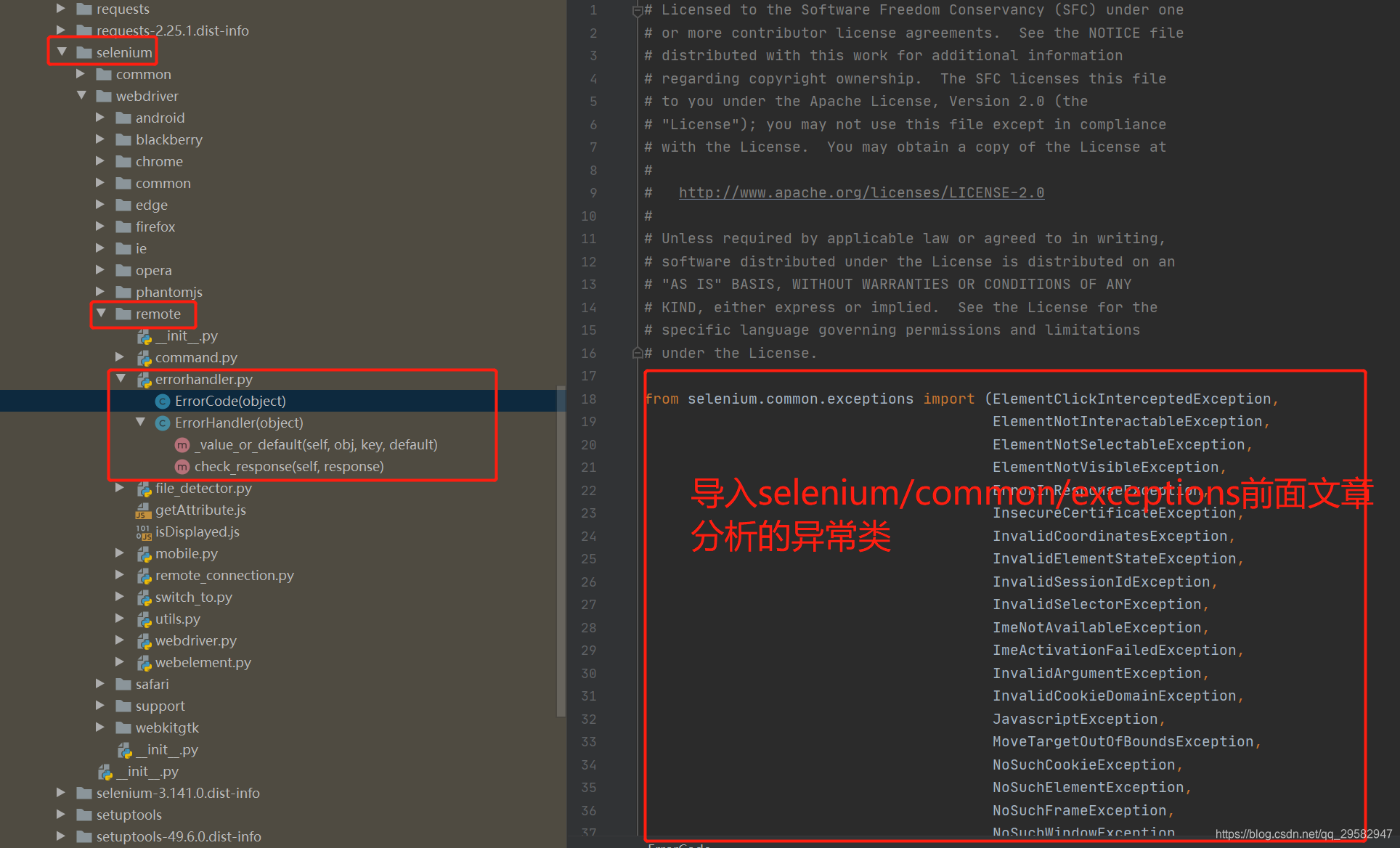Select requests-2.25.1.dist-info folder
1400x848 pixels.
click(172, 30)
